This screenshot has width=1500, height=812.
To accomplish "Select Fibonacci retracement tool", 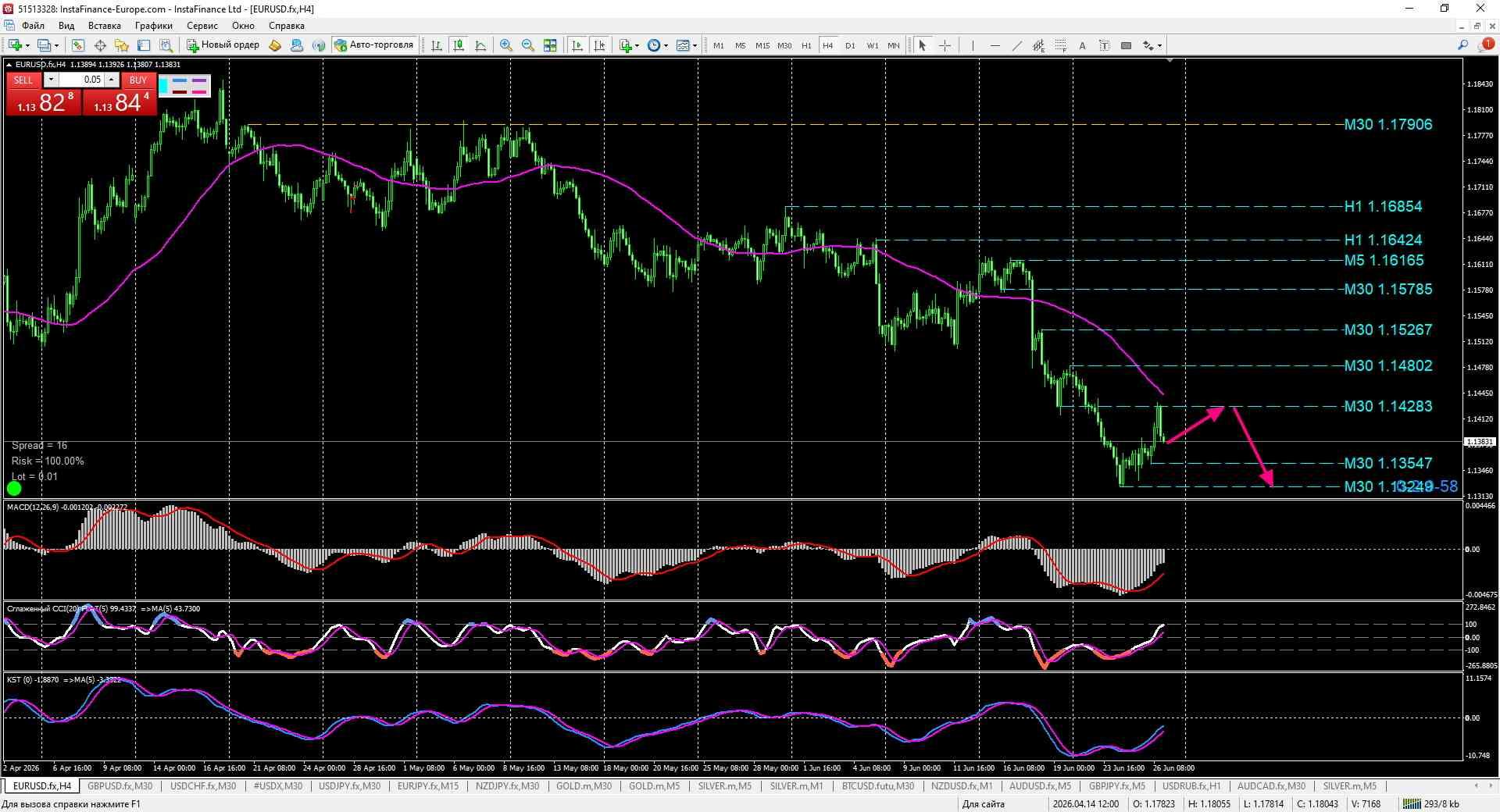I will coord(1060,45).
